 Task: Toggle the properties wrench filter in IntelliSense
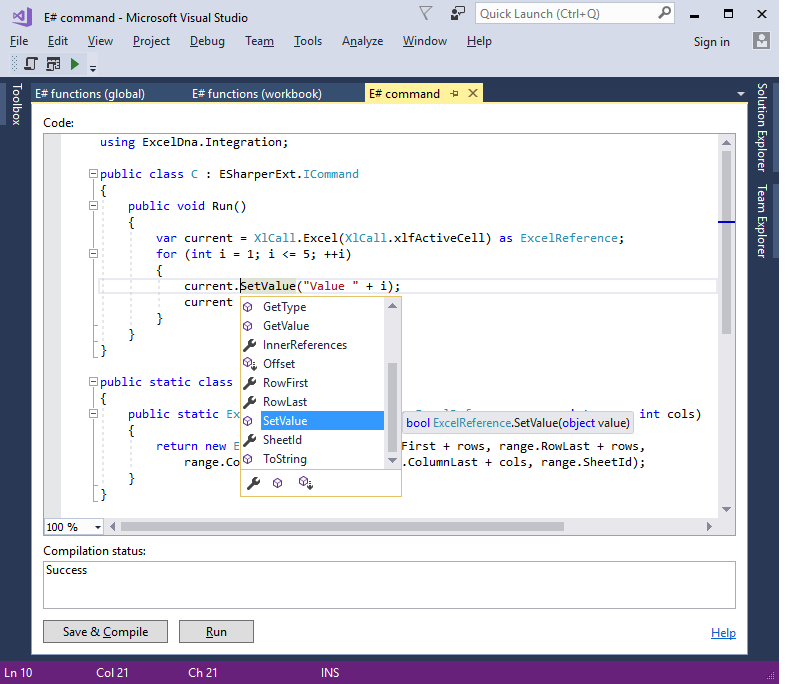pyautogui.click(x=253, y=483)
